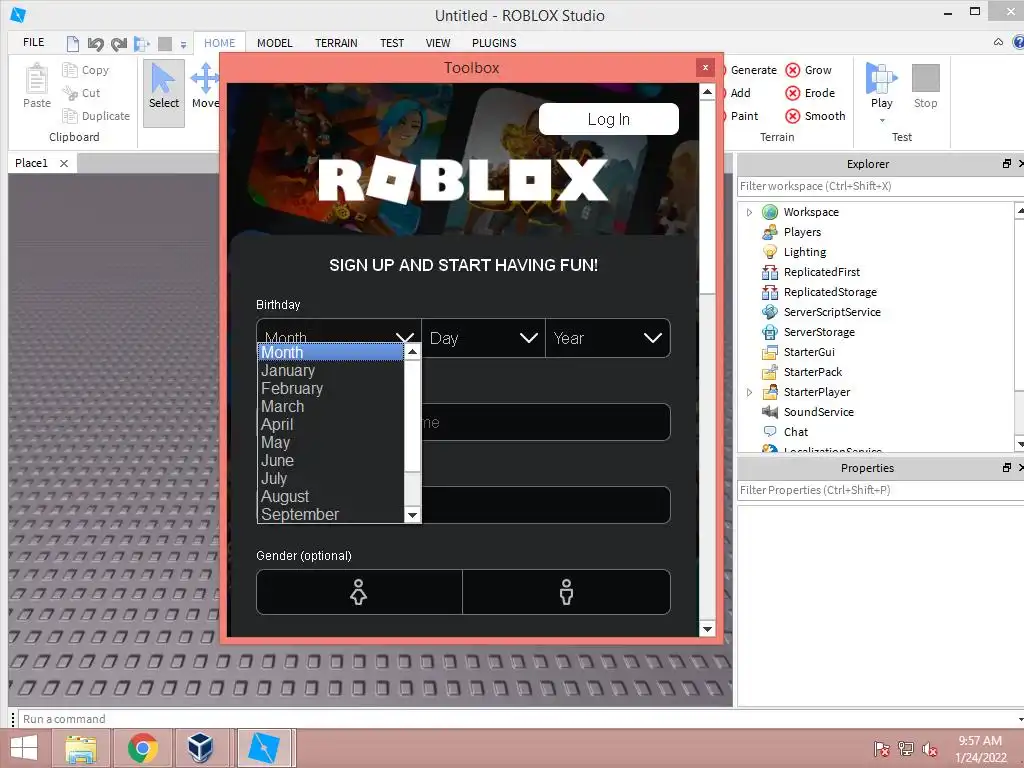Click the Stop test icon
1024x768 pixels.
925,78
